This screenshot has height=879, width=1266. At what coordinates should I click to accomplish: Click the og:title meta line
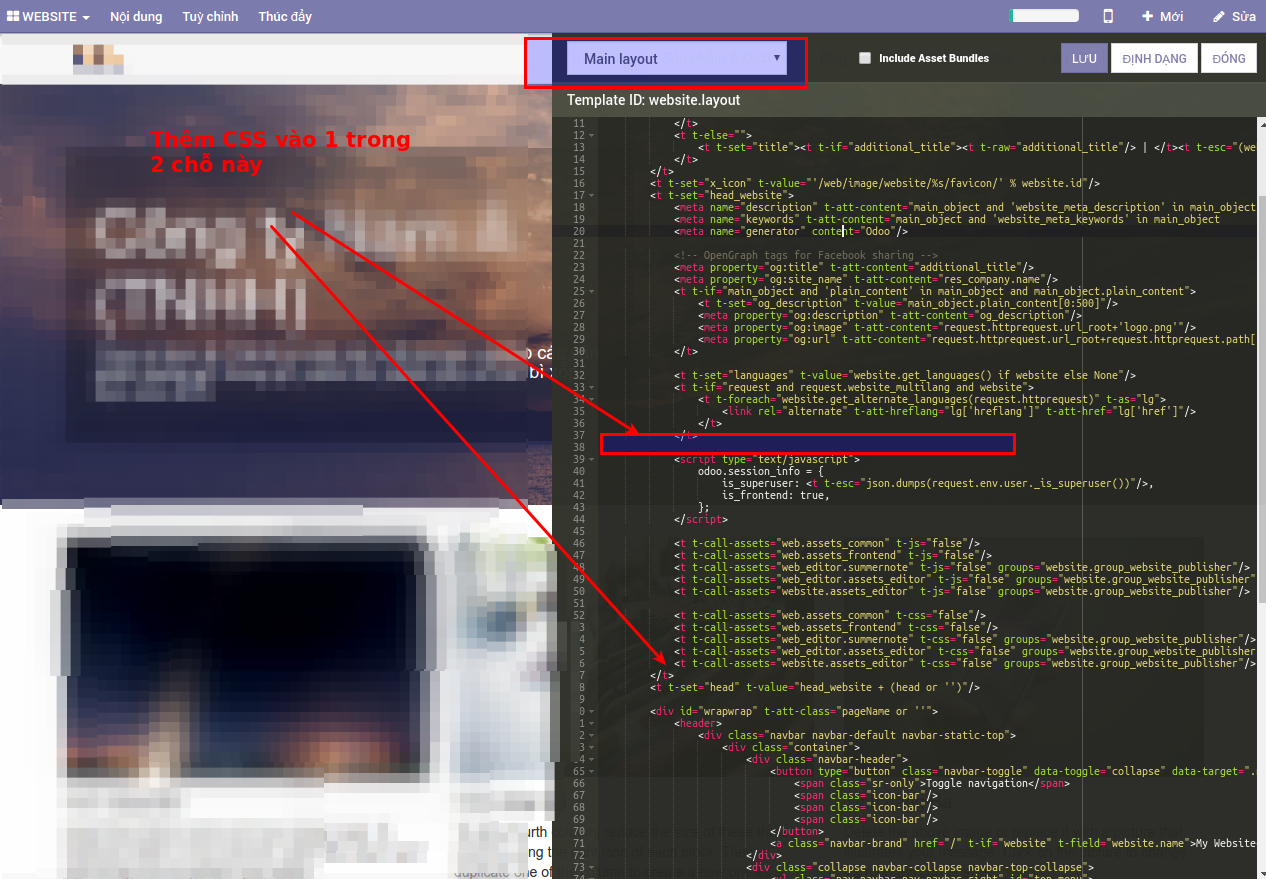pyautogui.click(x=854, y=267)
